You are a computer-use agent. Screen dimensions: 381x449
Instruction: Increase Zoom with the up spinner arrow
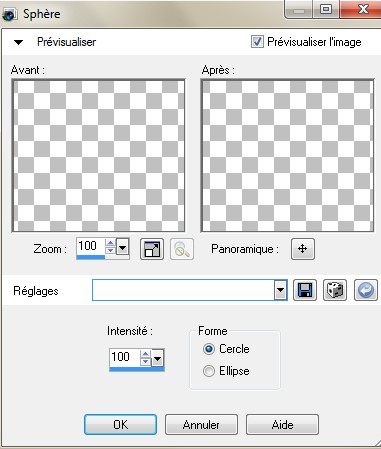click(x=110, y=242)
